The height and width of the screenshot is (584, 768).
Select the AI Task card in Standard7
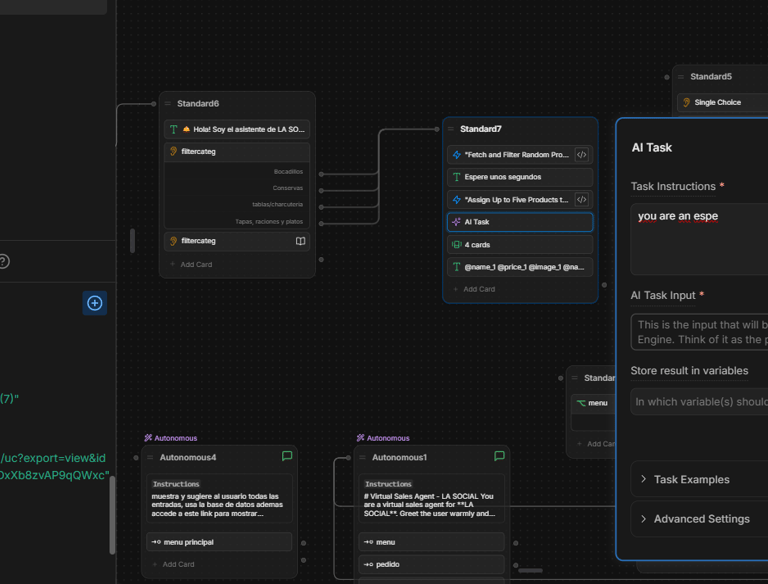pyautogui.click(x=520, y=222)
